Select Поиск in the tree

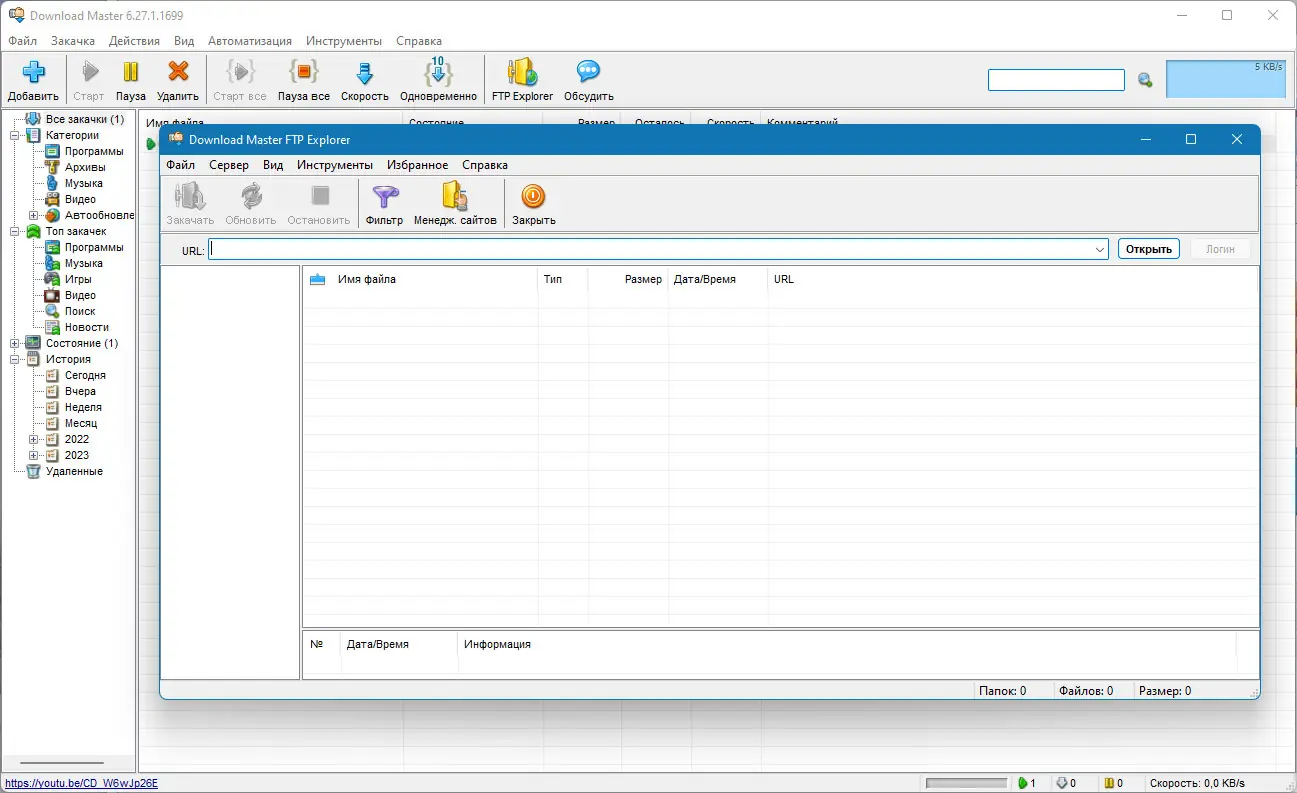80,311
